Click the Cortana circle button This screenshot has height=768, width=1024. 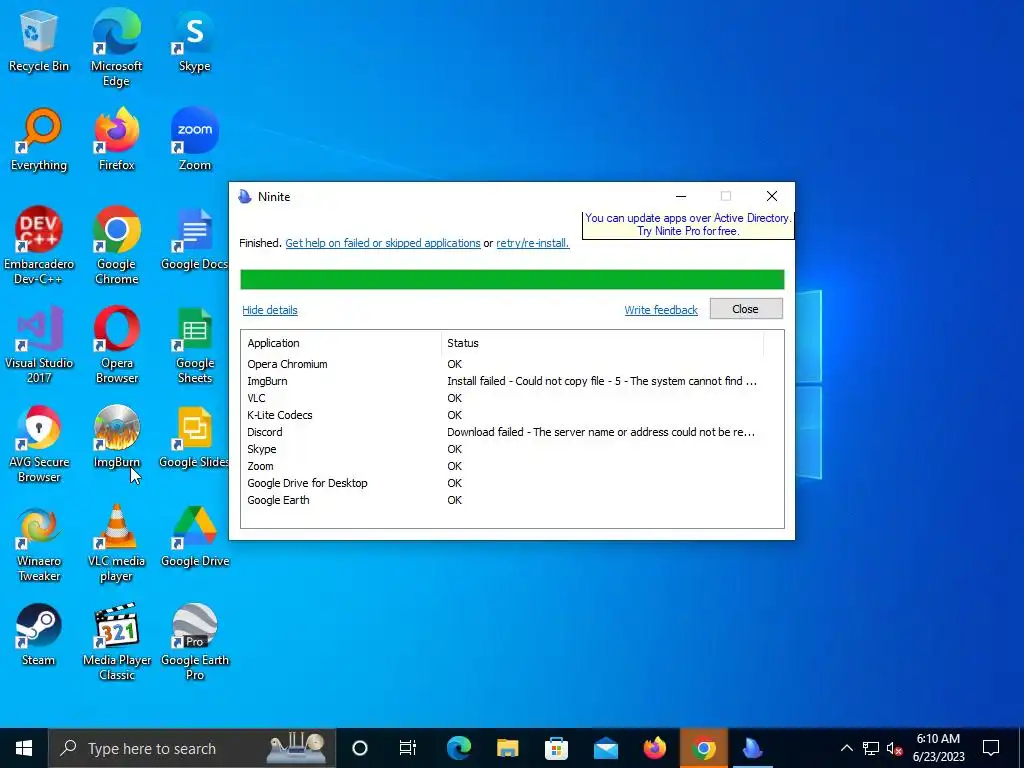coord(360,748)
